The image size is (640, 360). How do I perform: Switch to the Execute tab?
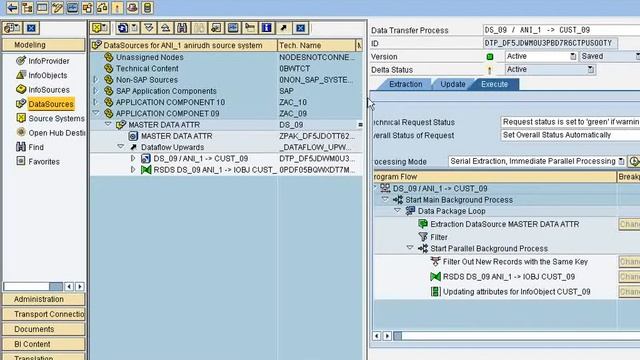494,84
